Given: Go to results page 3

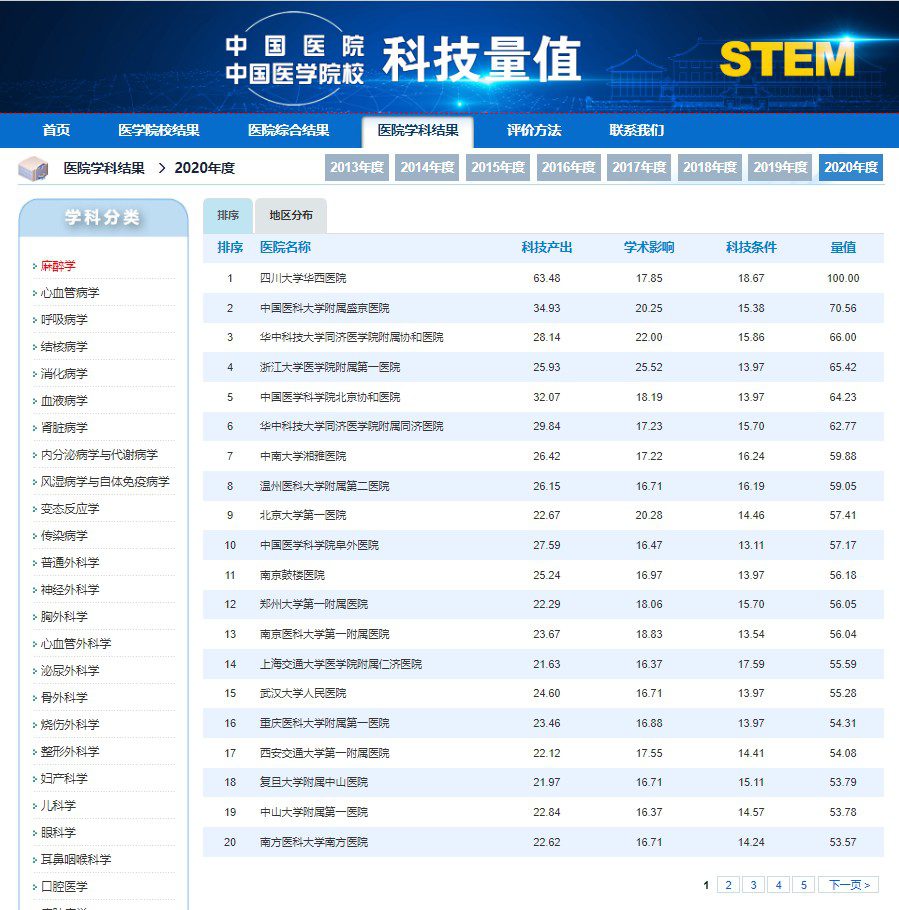Looking at the screenshot, I should pyautogui.click(x=753, y=884).
